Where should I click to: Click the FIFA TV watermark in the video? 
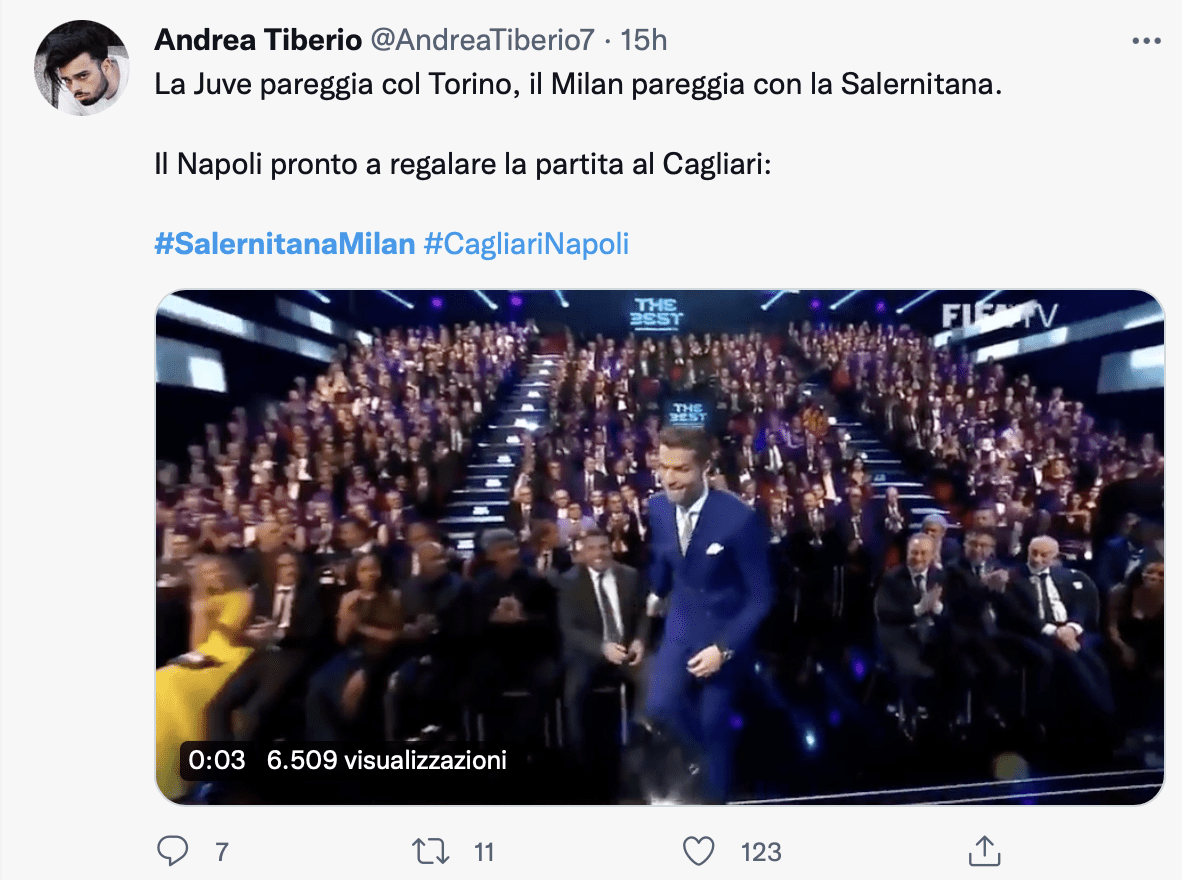(x=1000, y=316)
